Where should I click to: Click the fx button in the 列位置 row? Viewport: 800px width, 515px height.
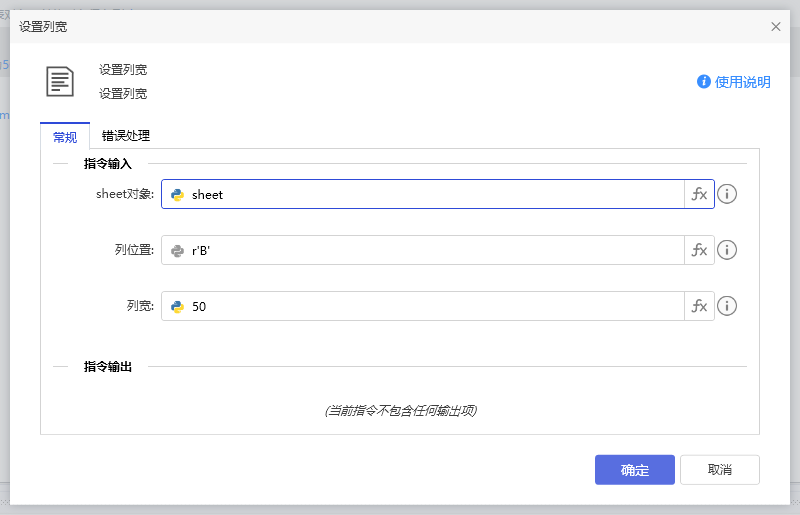(x=699, y=250)
